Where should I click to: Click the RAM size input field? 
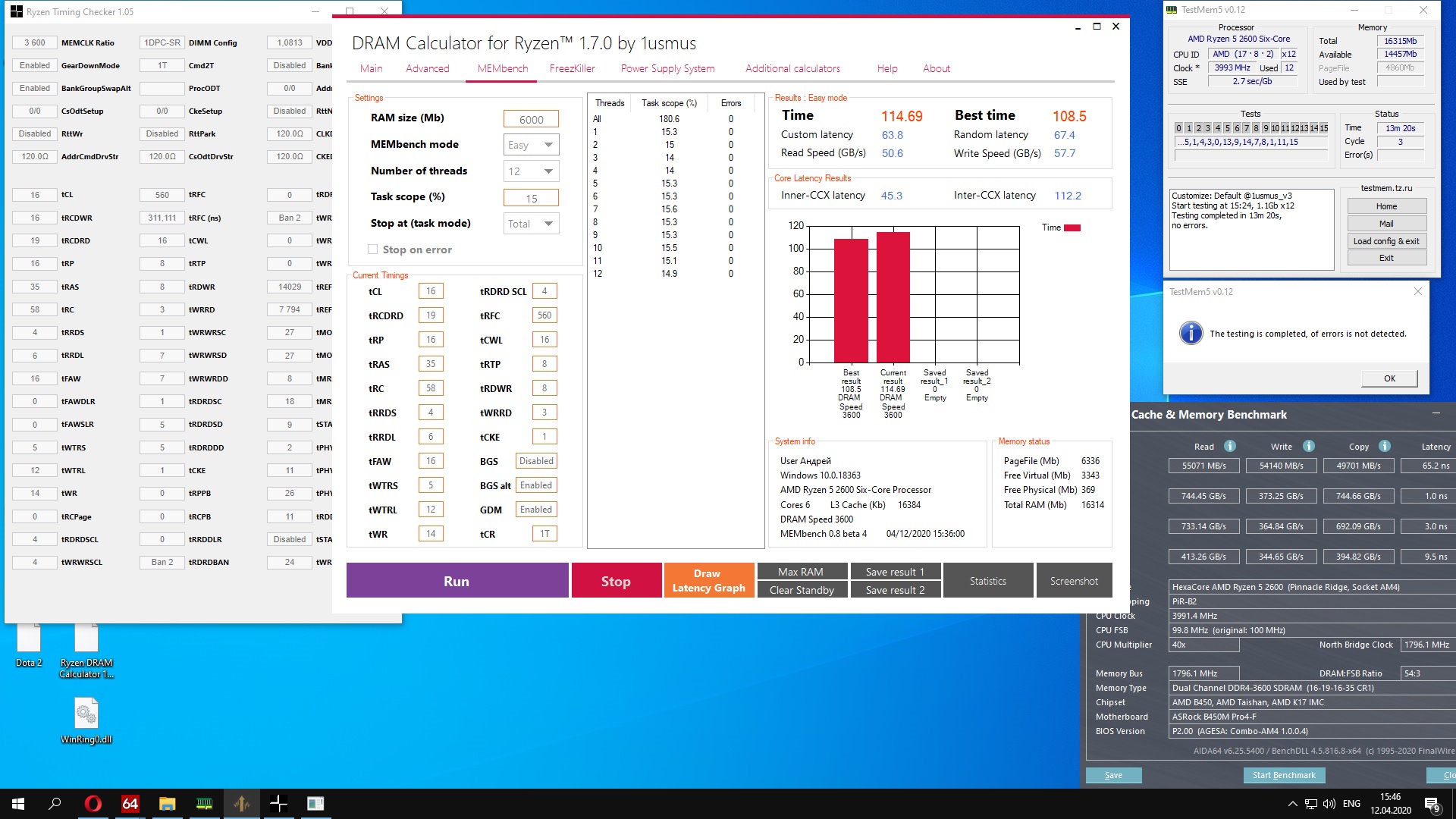pyautogui.click(x=531, y=119)
